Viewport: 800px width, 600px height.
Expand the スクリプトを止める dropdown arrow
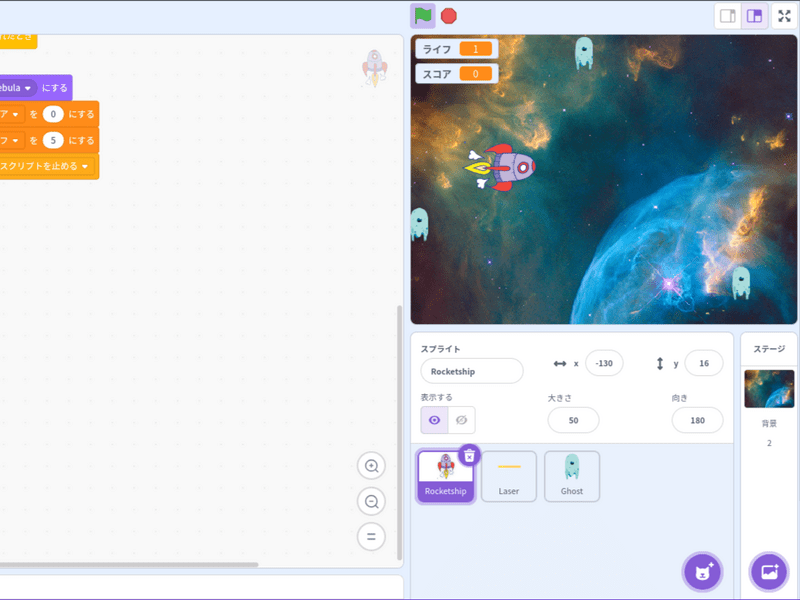(85, 166)
